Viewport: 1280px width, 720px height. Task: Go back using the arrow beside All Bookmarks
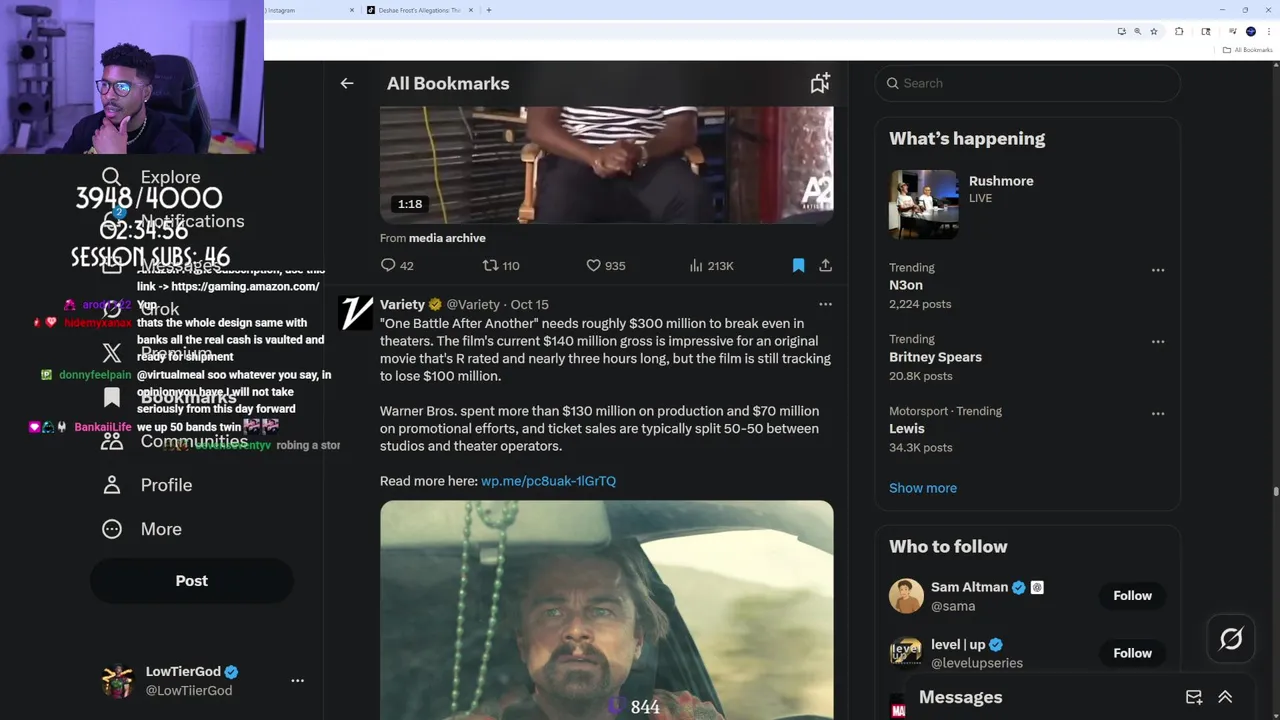pyautogui.click(x=347, y=84)
